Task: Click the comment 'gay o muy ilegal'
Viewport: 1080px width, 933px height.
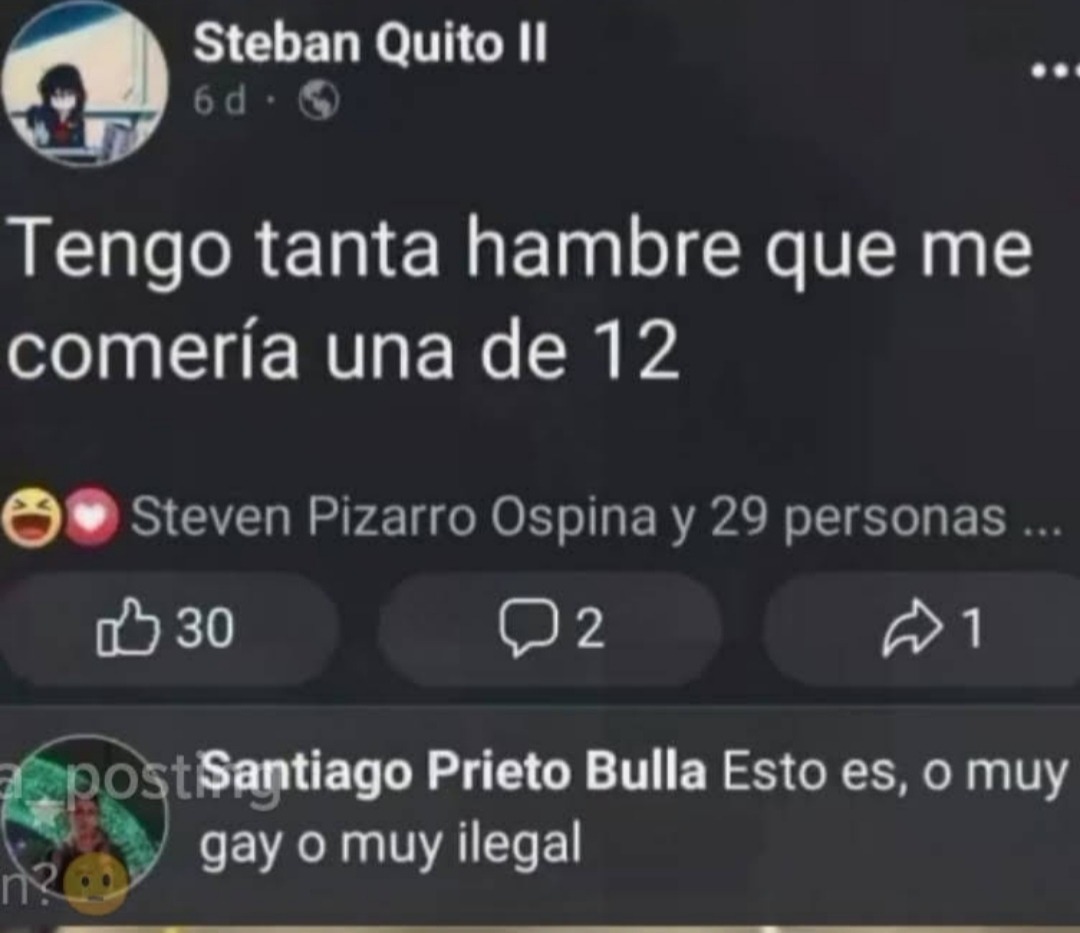Action: (391, 844)
